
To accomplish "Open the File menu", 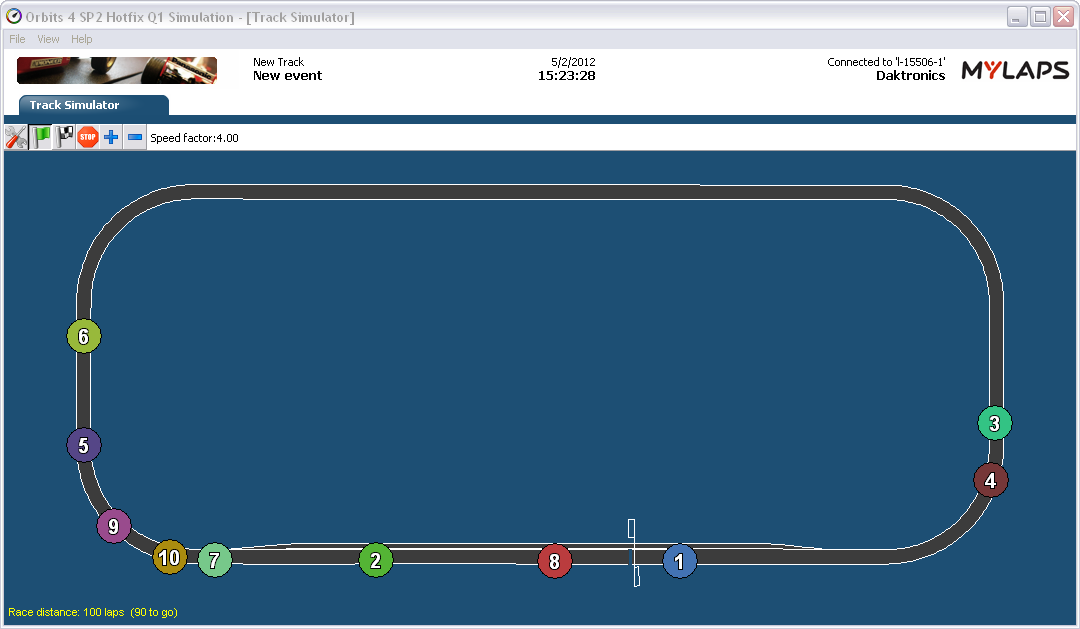I will 17,39.
